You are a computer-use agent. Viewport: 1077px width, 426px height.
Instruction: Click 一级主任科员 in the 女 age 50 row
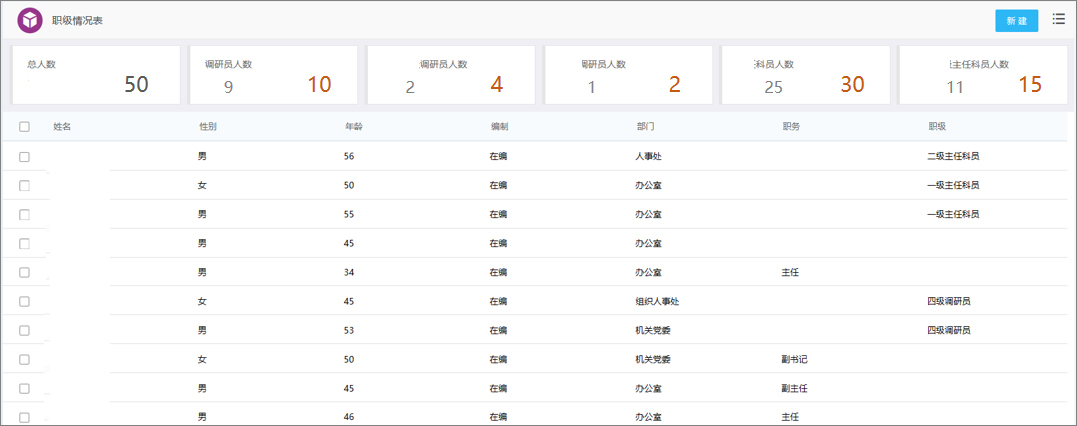pos(953,186)
